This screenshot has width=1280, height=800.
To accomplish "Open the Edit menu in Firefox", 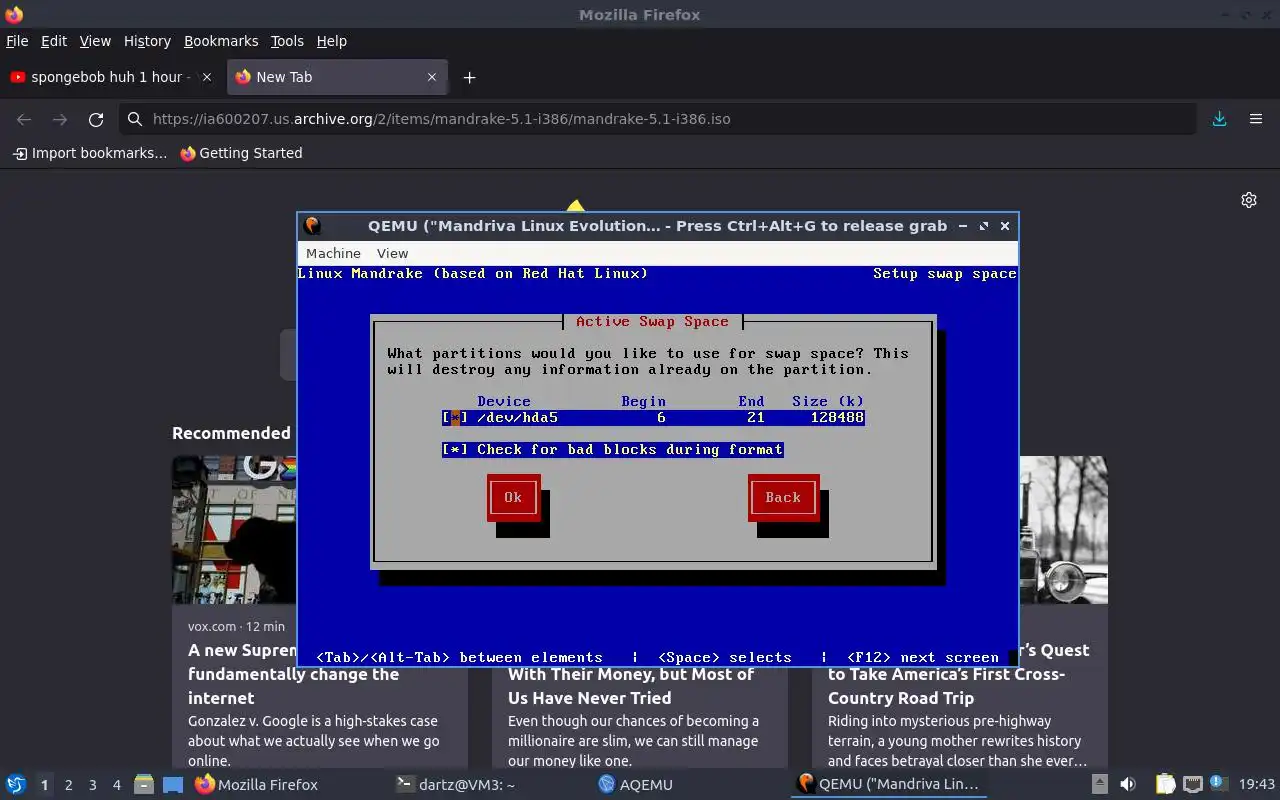I will tap(53, 41).
